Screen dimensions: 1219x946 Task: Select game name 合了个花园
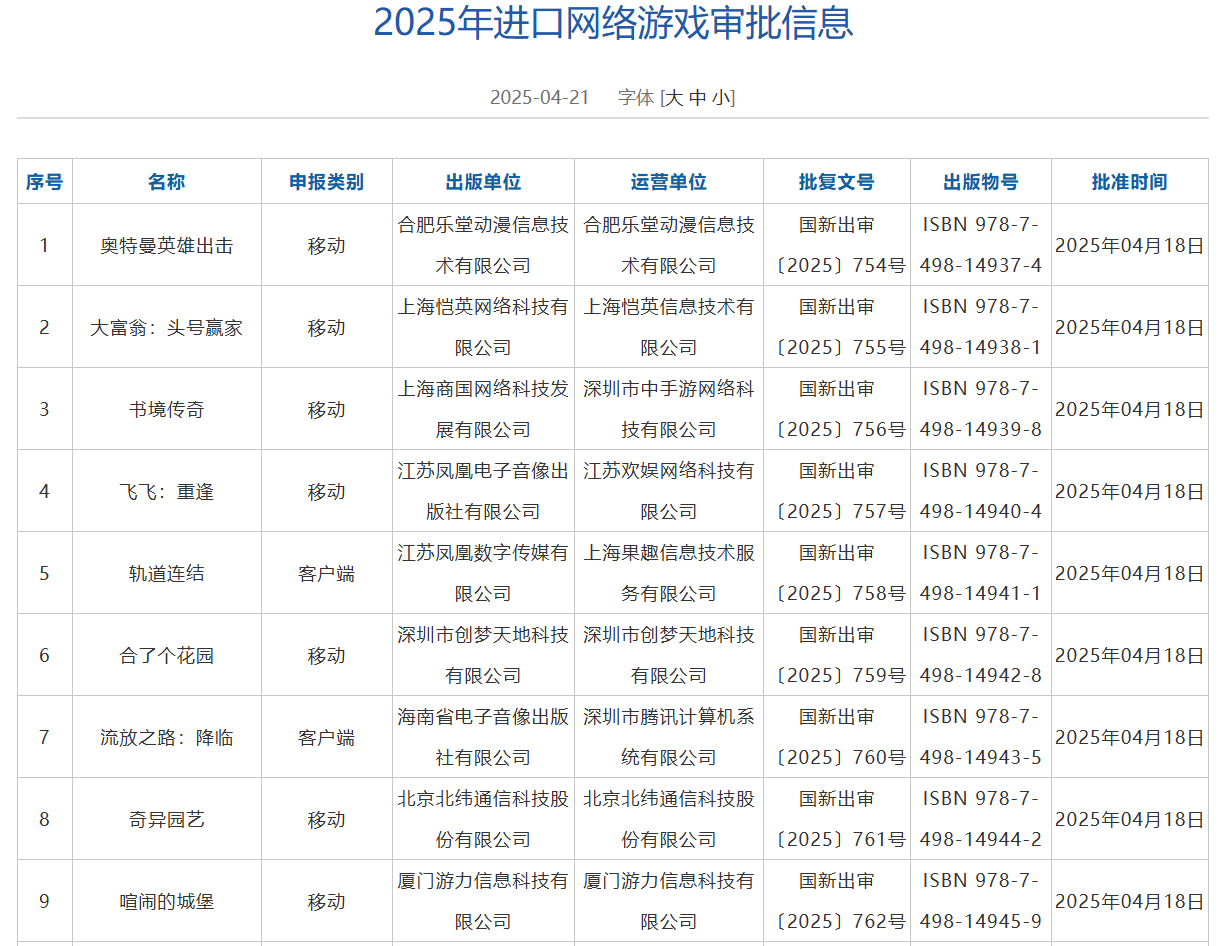tap(166, 655)
